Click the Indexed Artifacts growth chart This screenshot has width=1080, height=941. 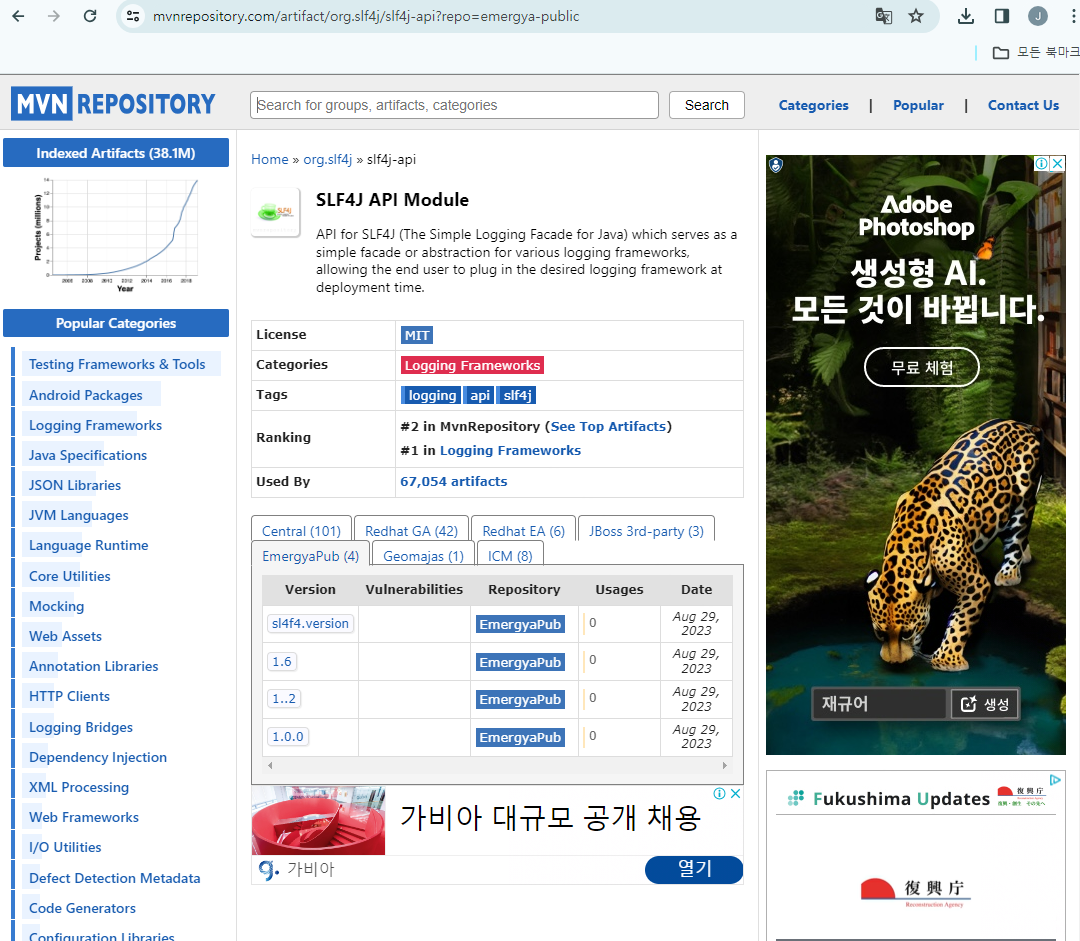[x=116, y=234]
